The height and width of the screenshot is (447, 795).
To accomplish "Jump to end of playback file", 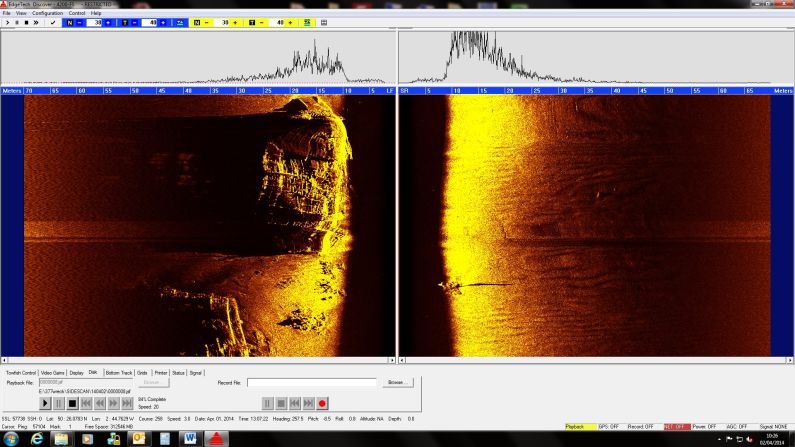I will coord(127,403).
